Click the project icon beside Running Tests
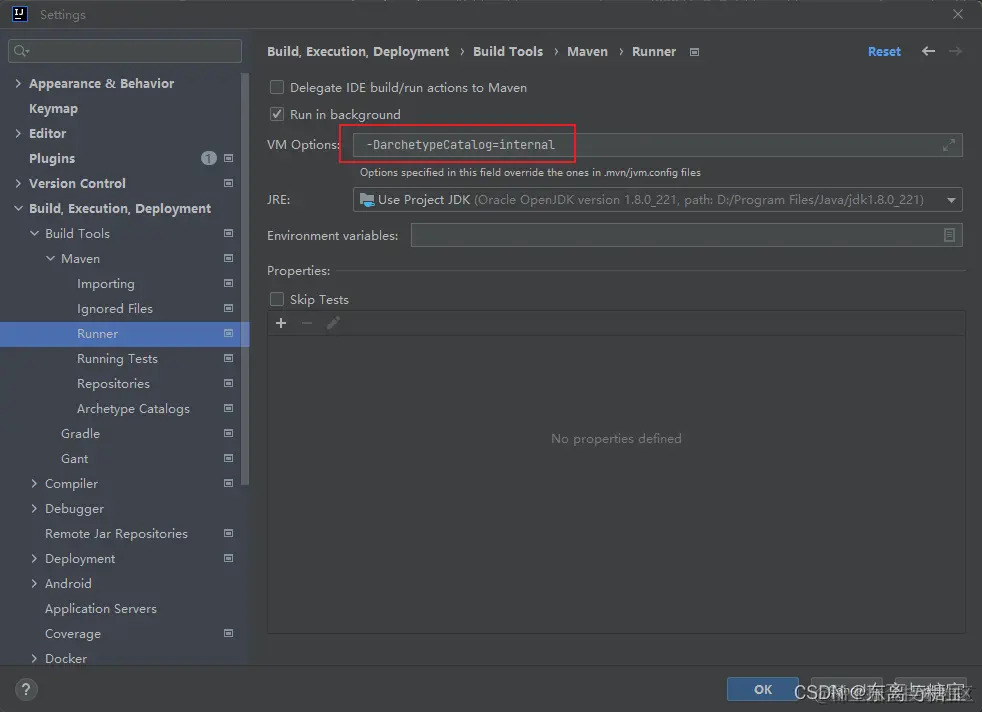The width and height of the screenshot is (982, 712). click(229, 359)
